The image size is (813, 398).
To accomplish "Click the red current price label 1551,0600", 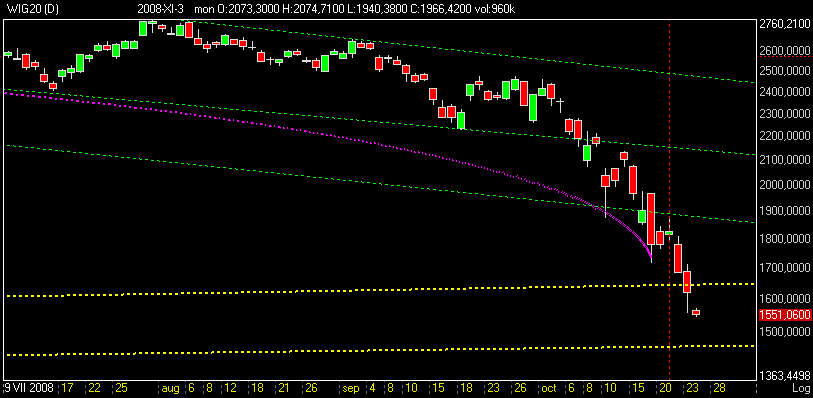I will pyautogui.click(x=784, y=315).
